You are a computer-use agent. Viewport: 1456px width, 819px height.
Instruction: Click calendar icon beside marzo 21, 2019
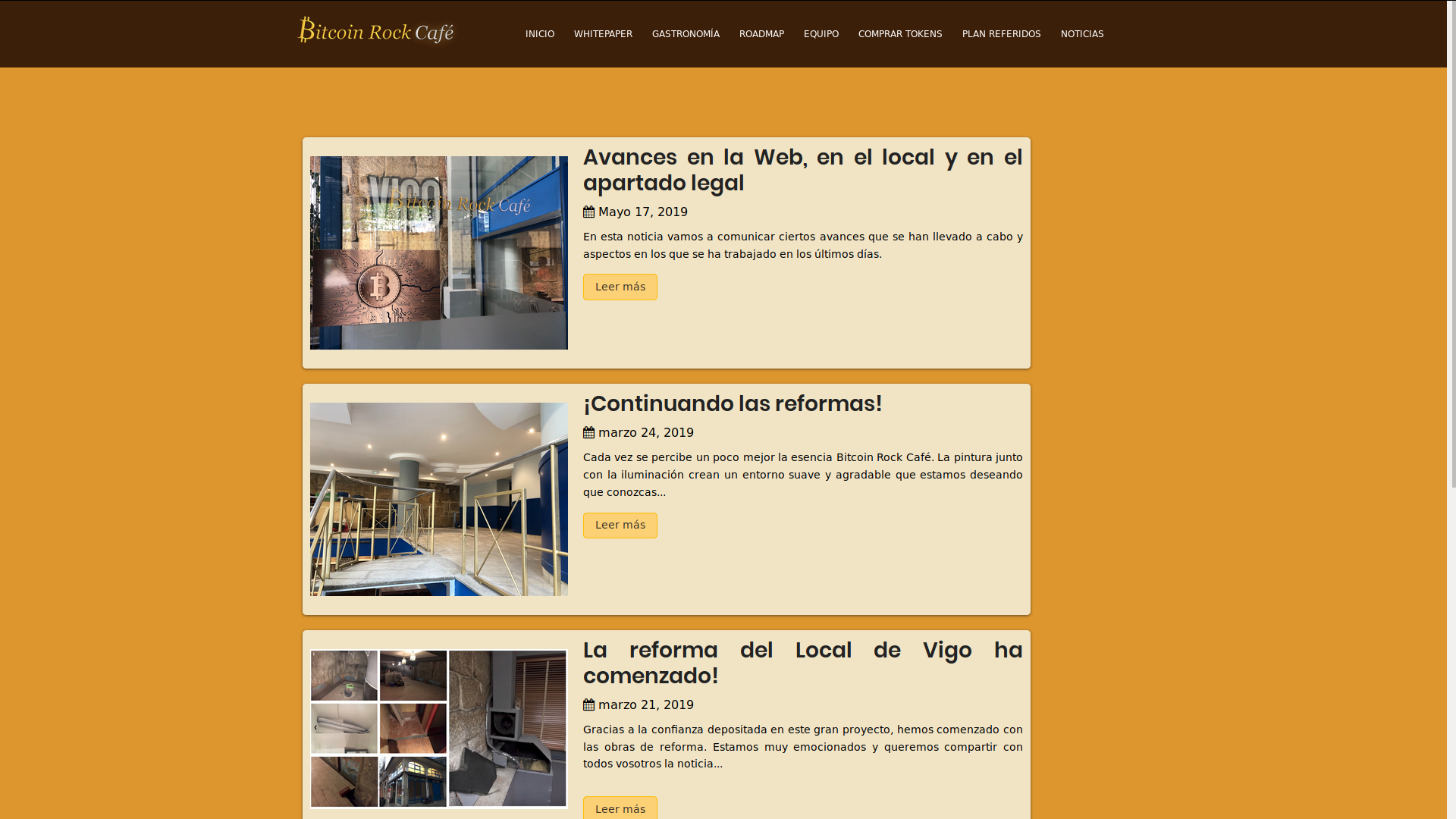(588, 705)
